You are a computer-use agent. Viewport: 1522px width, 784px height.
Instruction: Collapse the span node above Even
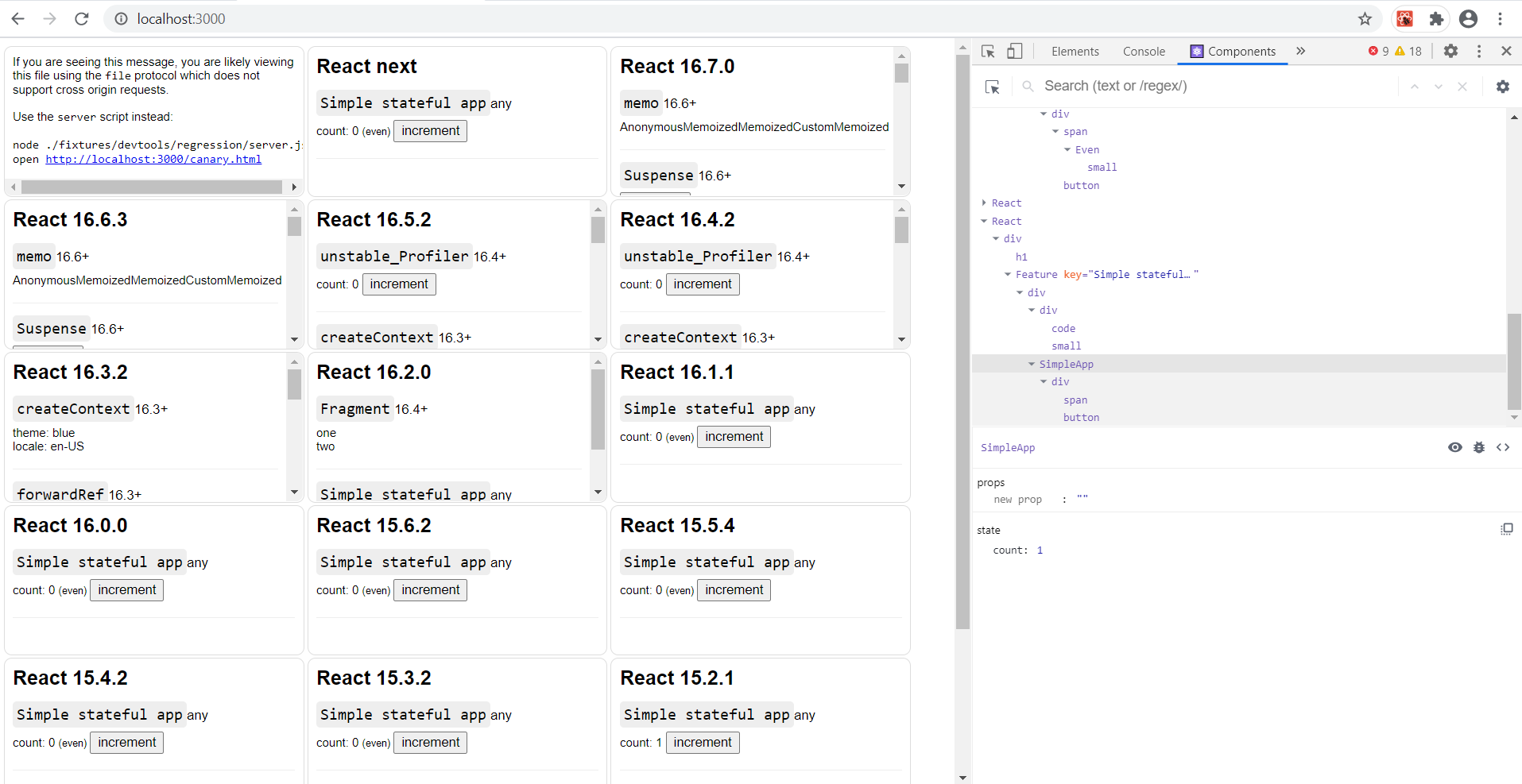pos(1055,131)
